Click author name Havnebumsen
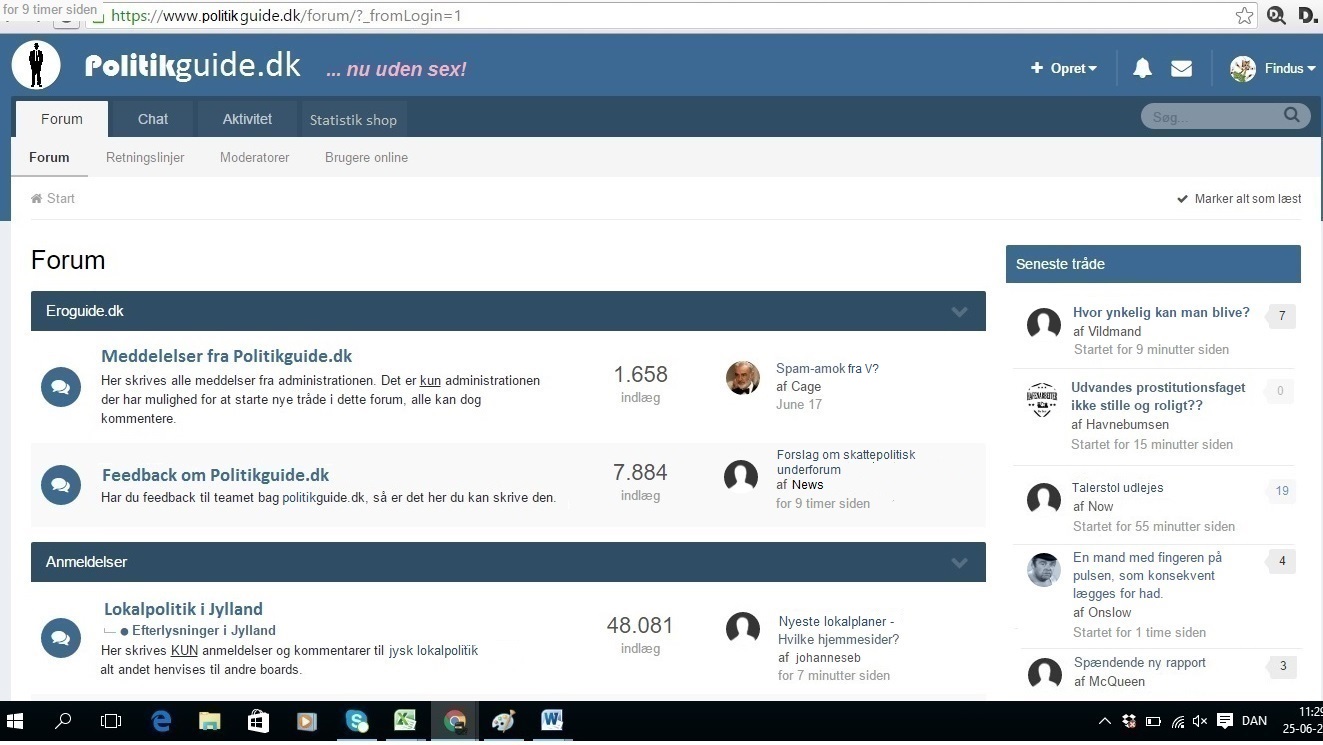 pyautogui.click(x=1128, y=425)
